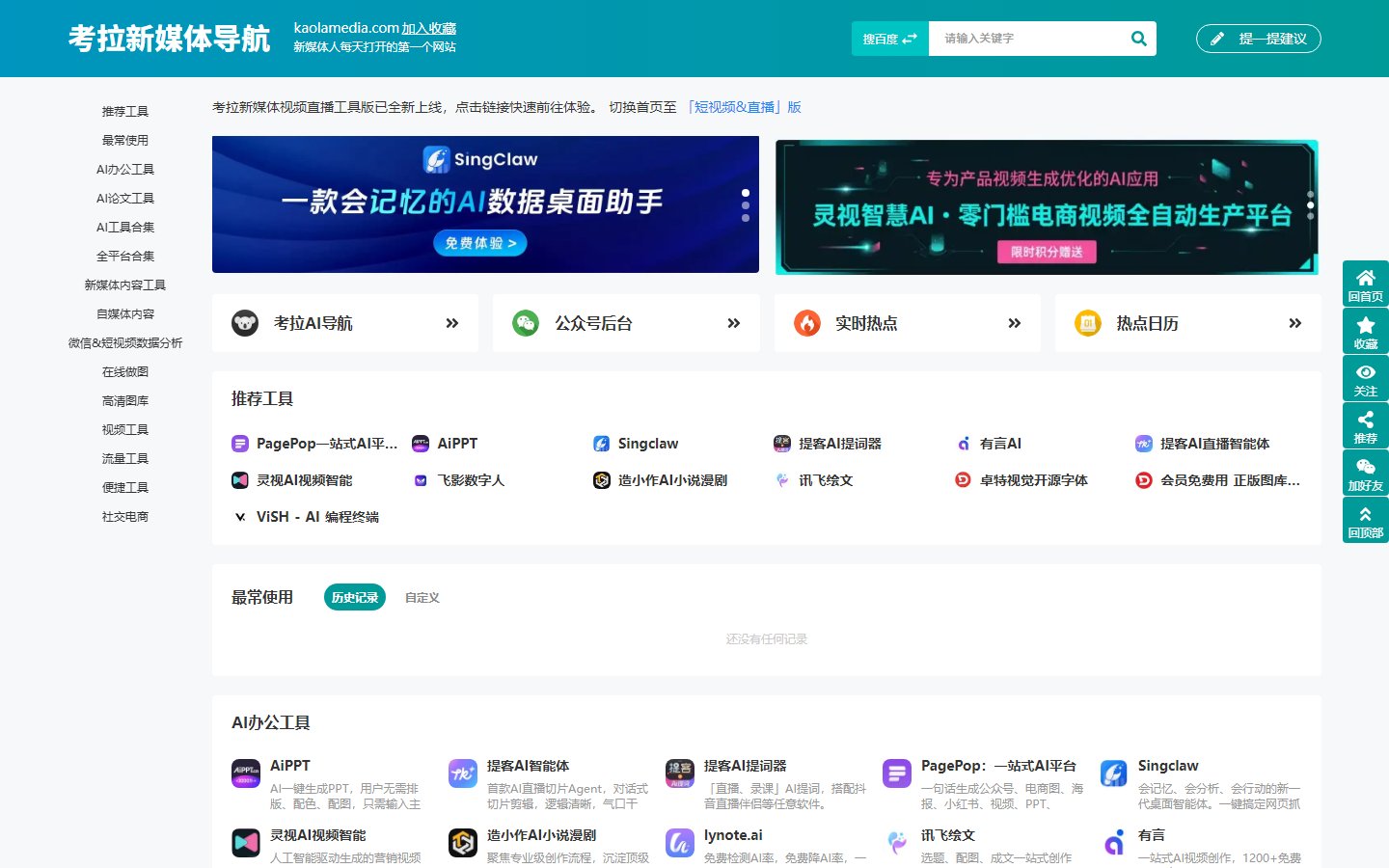This screenshot has width=1389, height=868.
Task: Click the 灵视AI视频智能 icon in 推荐工具
Action: click(x=240, y=480)
